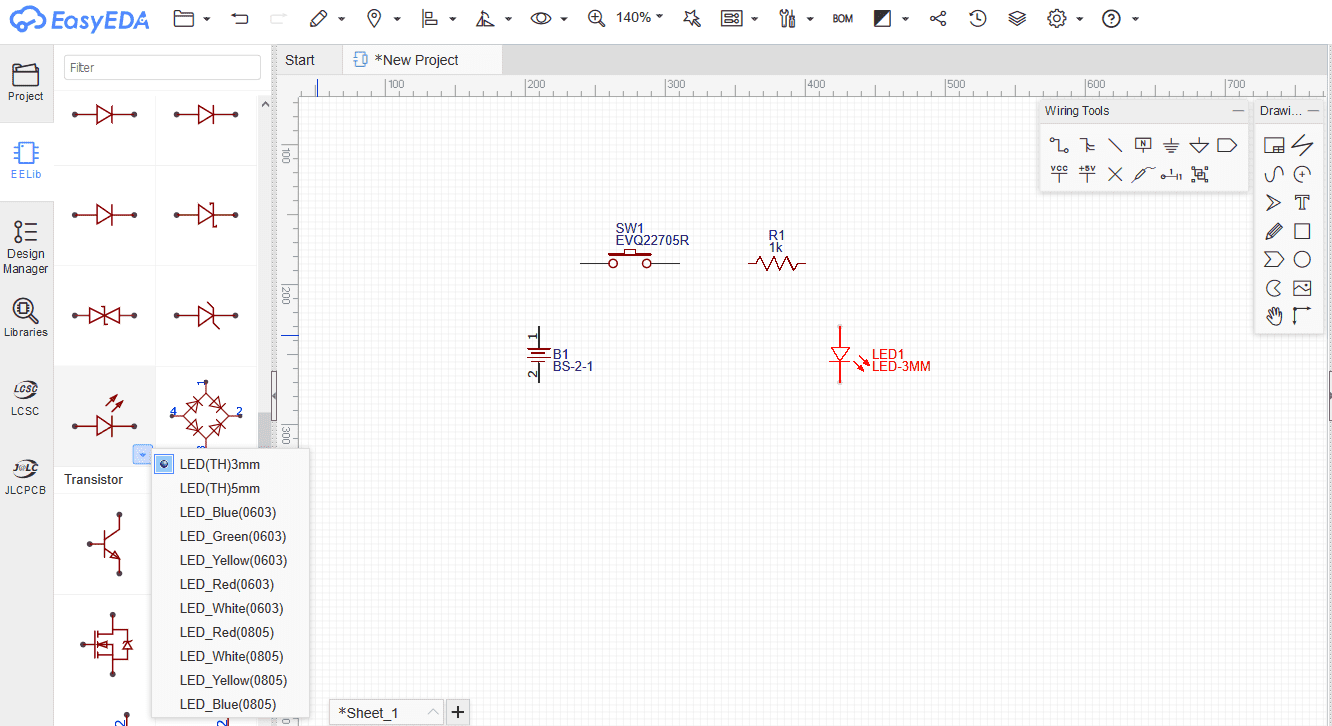
Task: Open the BOM view from the toolbar
Action: [842, 18]
